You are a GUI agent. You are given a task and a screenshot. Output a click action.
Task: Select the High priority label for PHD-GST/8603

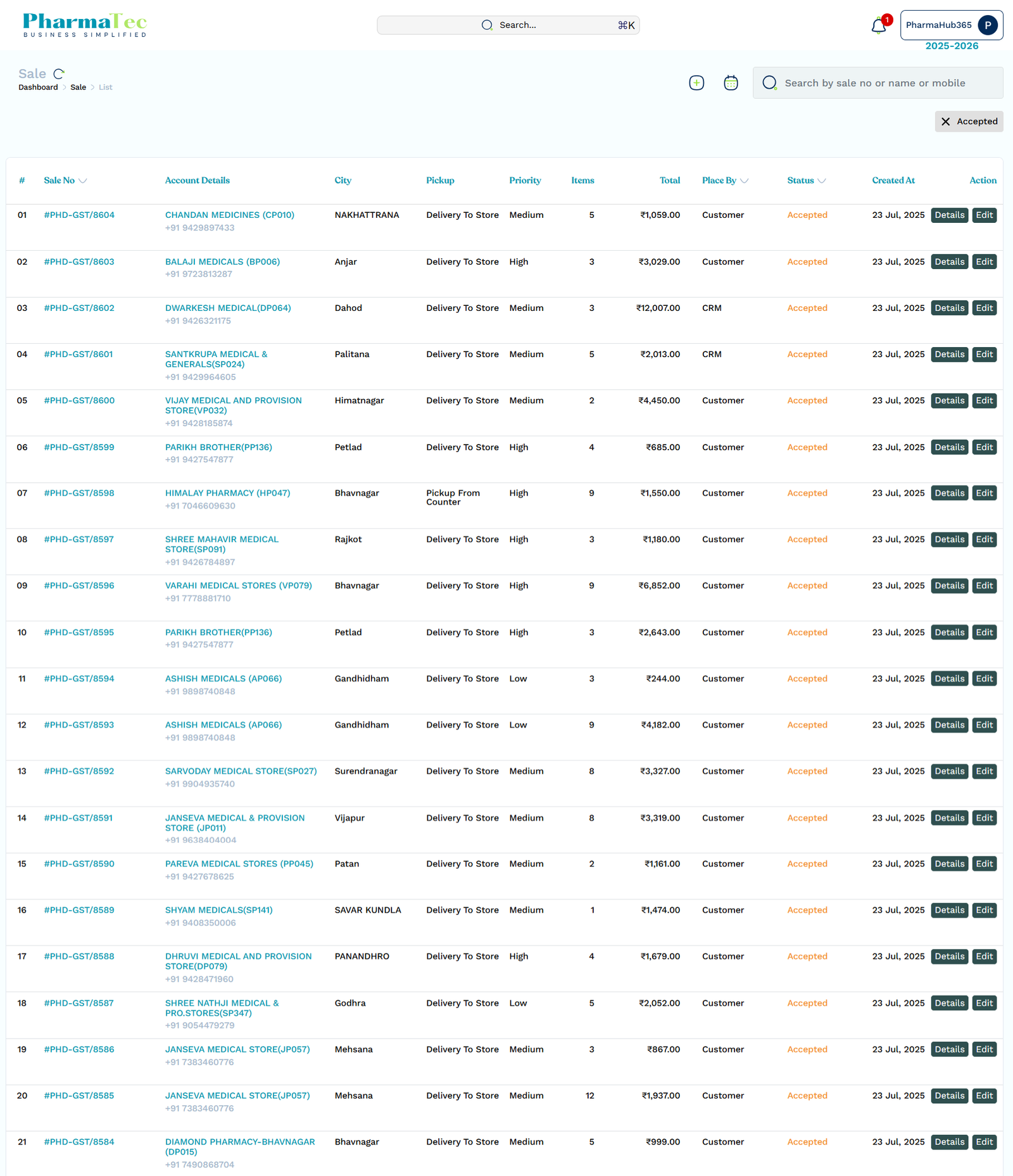click(x=519, y=262)
